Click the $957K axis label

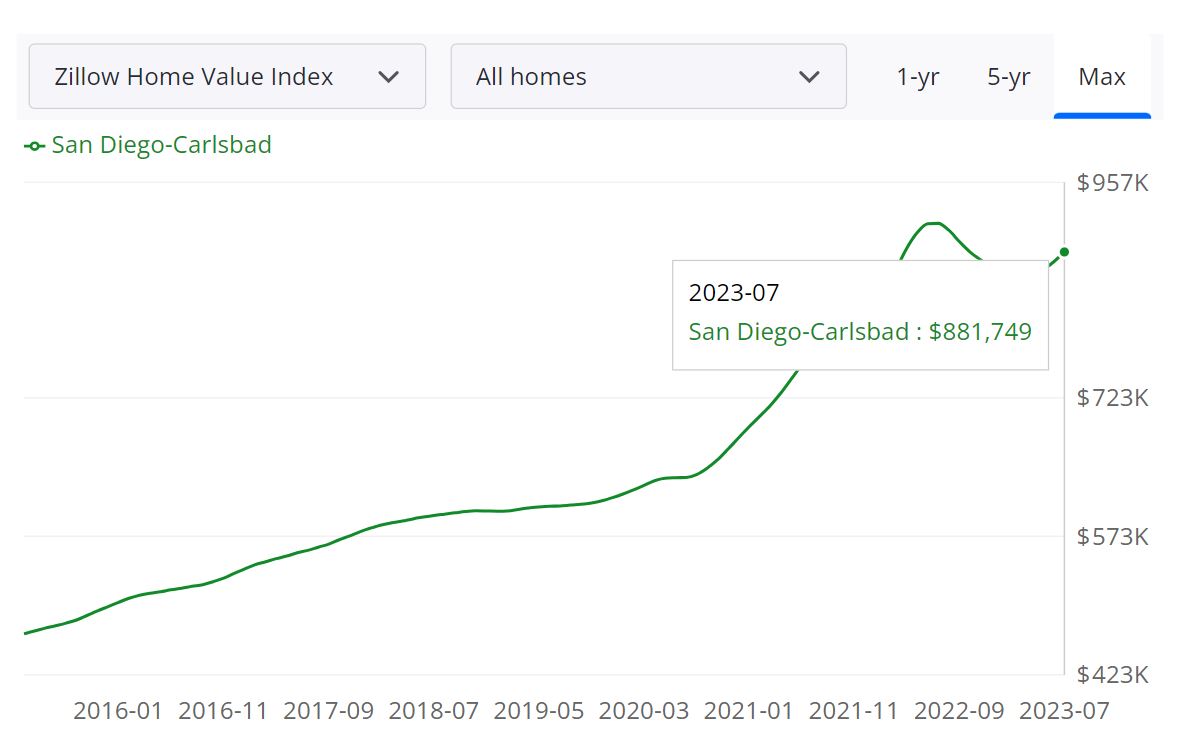coord(1111,183)
